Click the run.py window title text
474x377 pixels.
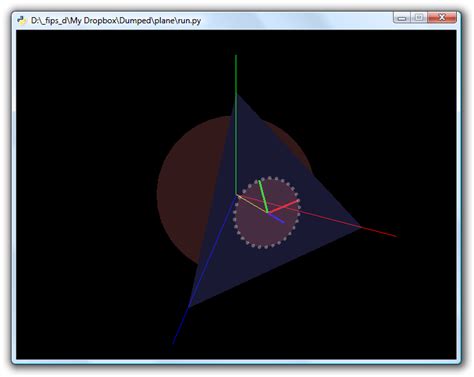point(116,21)
